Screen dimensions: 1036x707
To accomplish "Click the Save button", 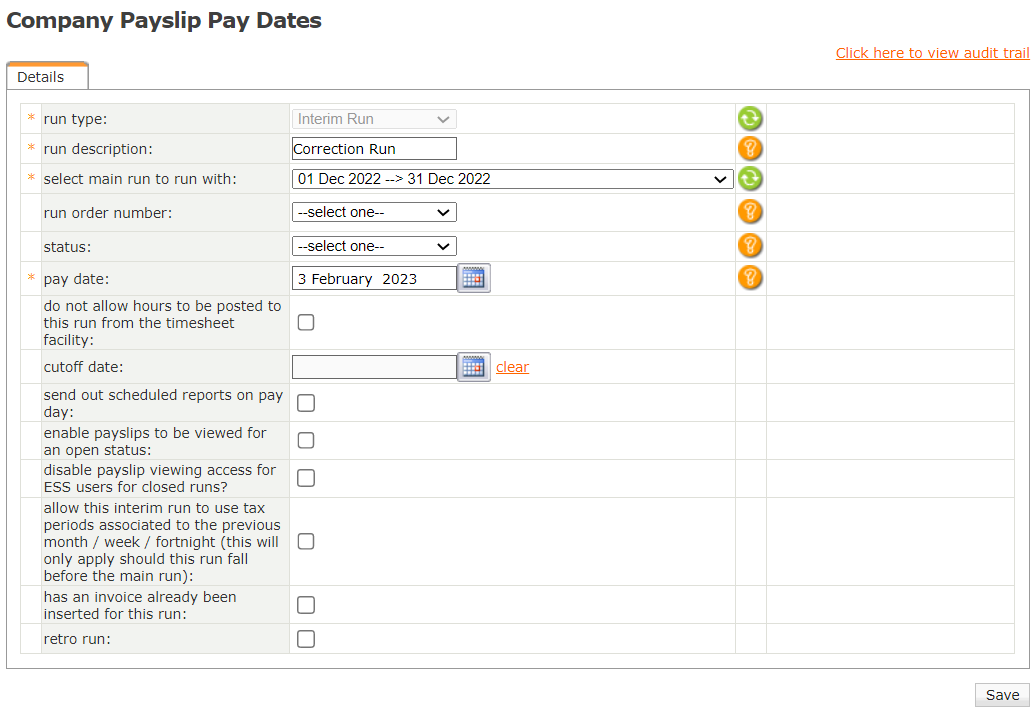I will (x=1002, y=695).
